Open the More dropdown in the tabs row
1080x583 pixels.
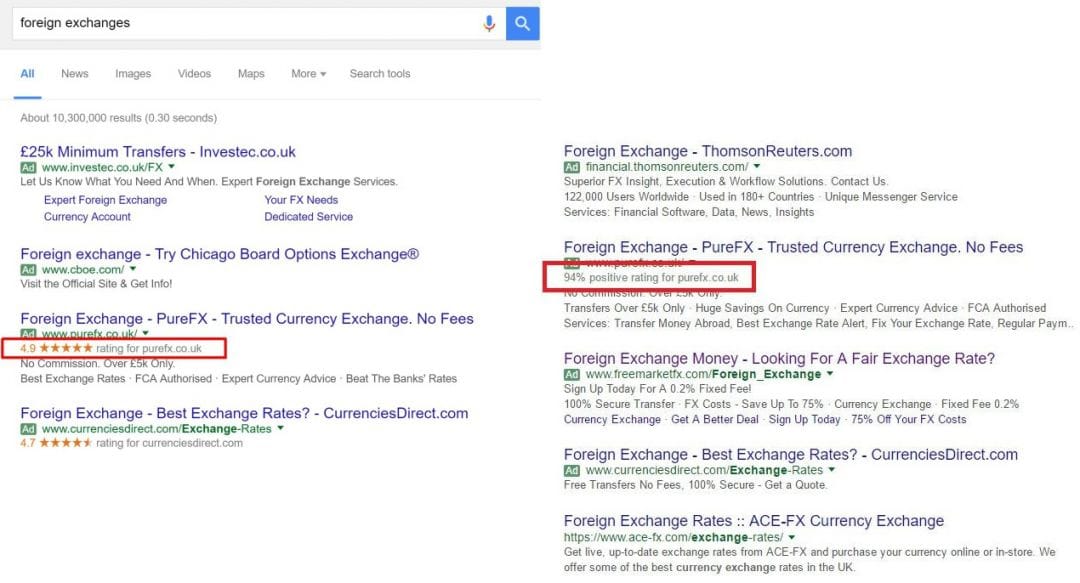click(x=307, y=73)
